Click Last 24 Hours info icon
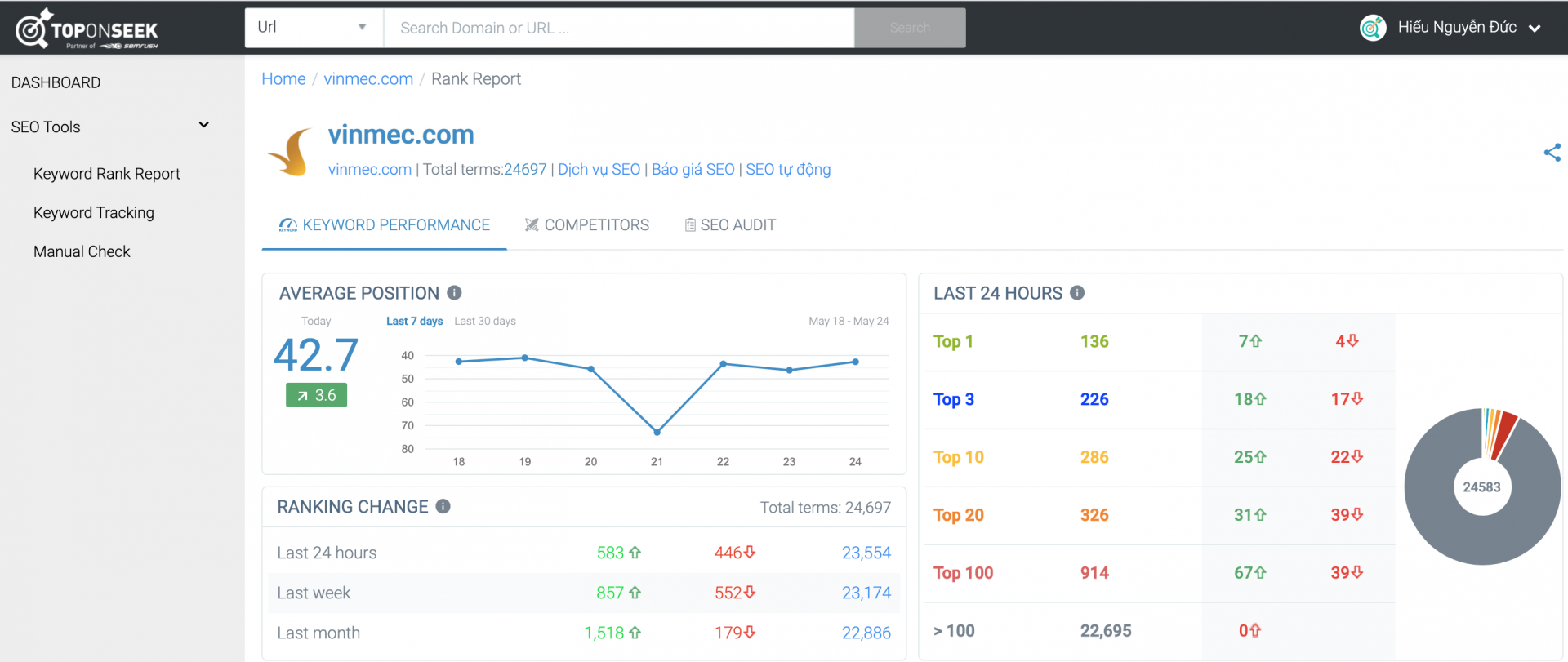Screen dimensions: 1568x662 (x=1077, y=293)
